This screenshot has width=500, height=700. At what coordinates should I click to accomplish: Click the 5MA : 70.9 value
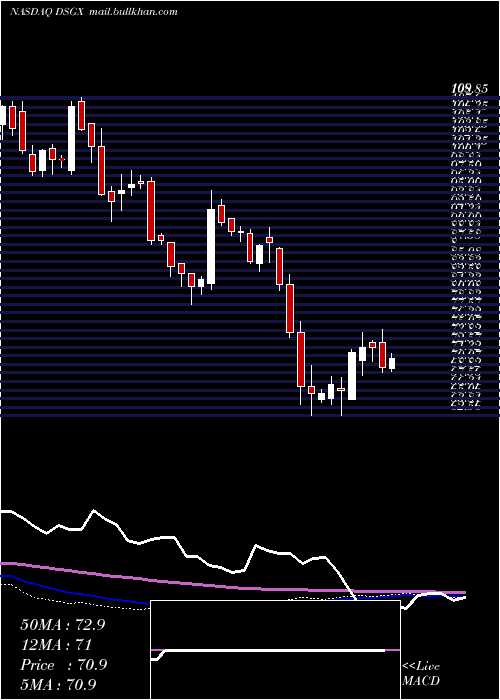(58, 684)
